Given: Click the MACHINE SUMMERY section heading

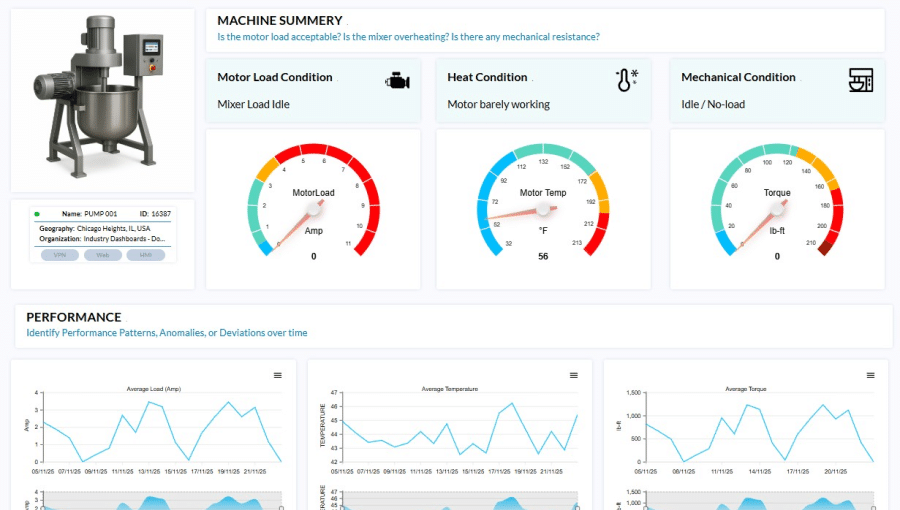Looking at the screenshot, I should point(280,20).
